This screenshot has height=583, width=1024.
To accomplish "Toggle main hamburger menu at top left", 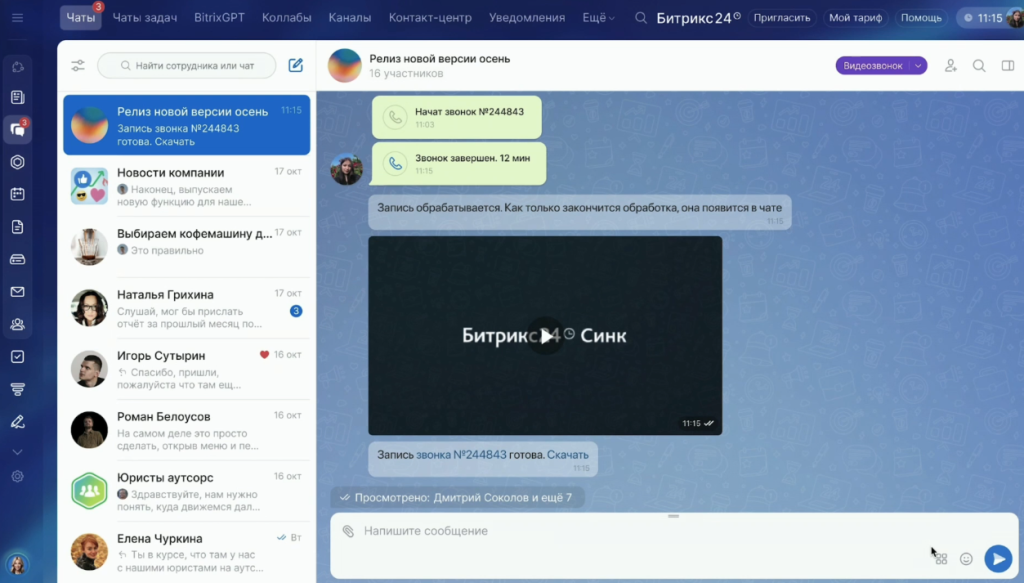I will coord(17,18).
